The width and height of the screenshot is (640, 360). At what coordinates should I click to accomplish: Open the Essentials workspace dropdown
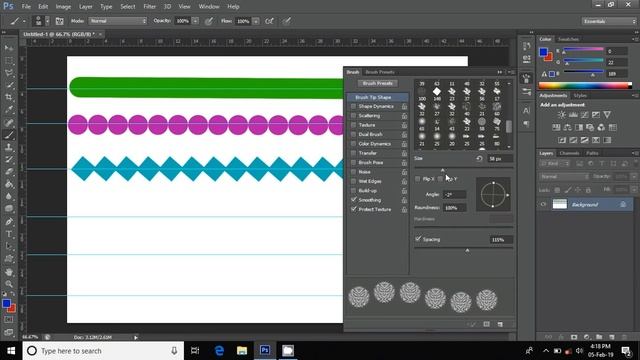pos(609,21)
